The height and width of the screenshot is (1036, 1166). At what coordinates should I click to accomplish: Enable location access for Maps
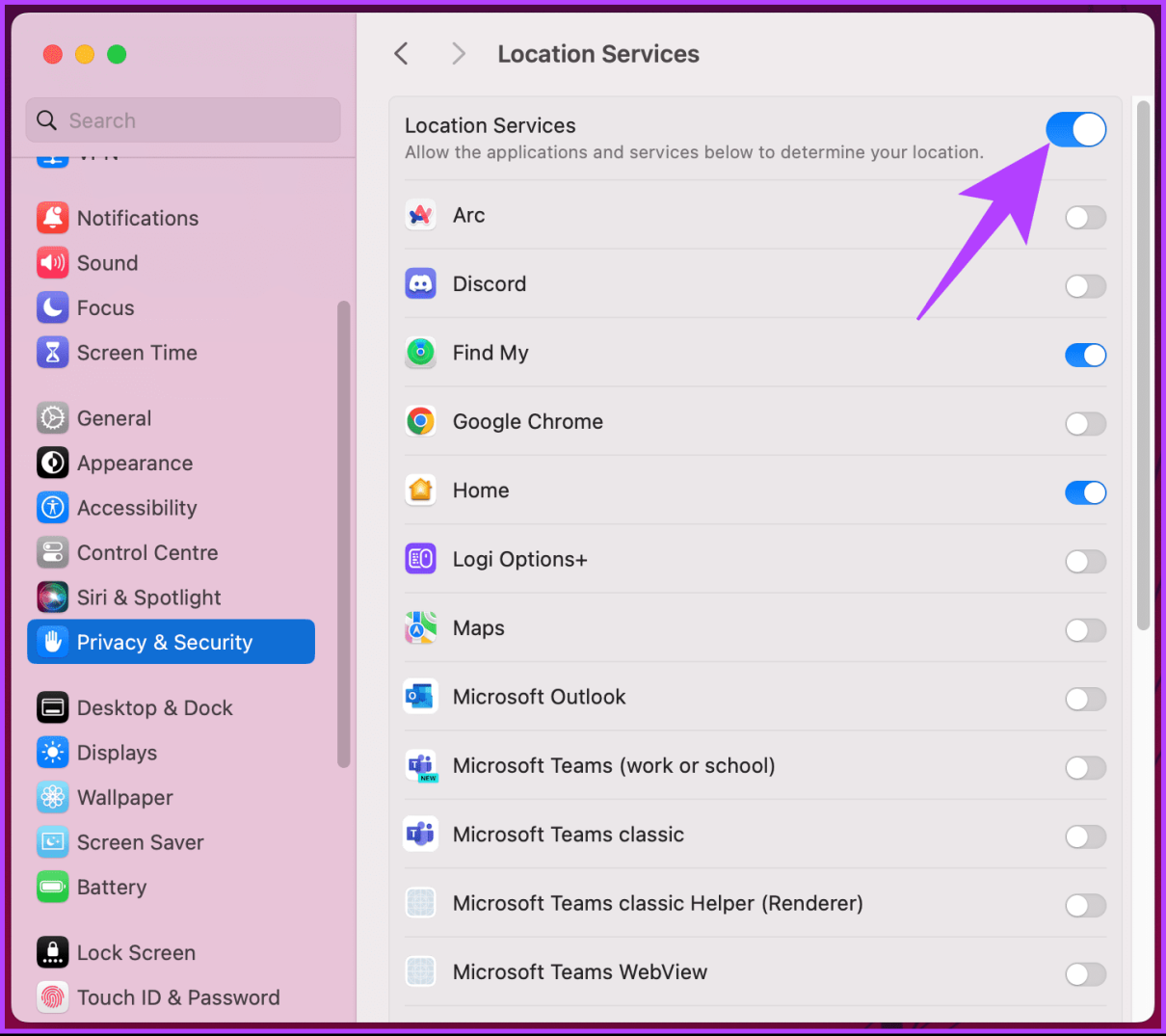(x=1085, y=630)
